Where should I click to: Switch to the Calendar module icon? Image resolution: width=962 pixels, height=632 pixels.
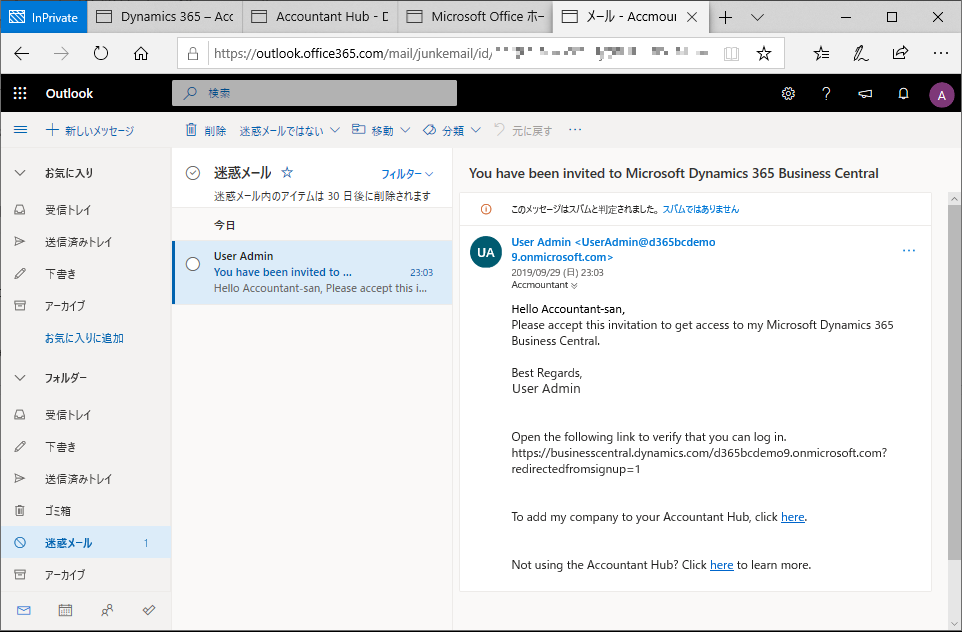(65, 610)
